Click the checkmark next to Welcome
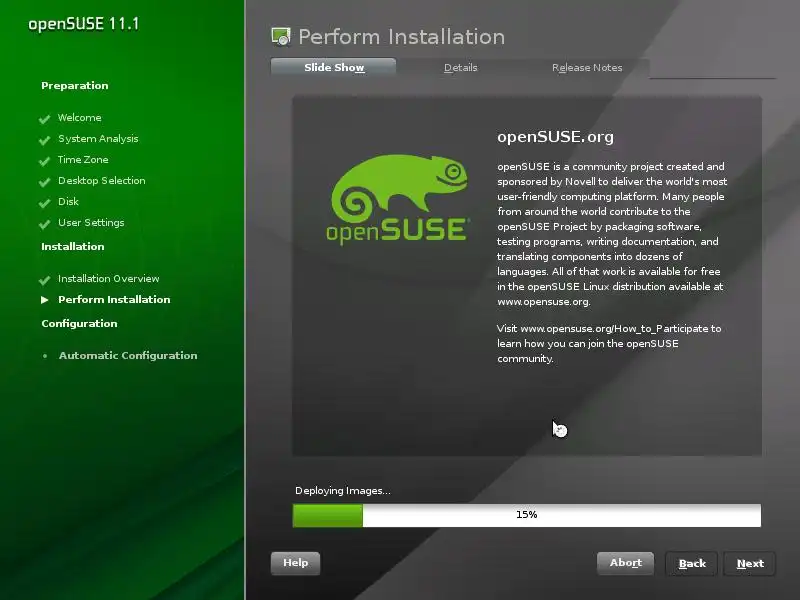Screen dimensions: 800x600 [45, 119]
